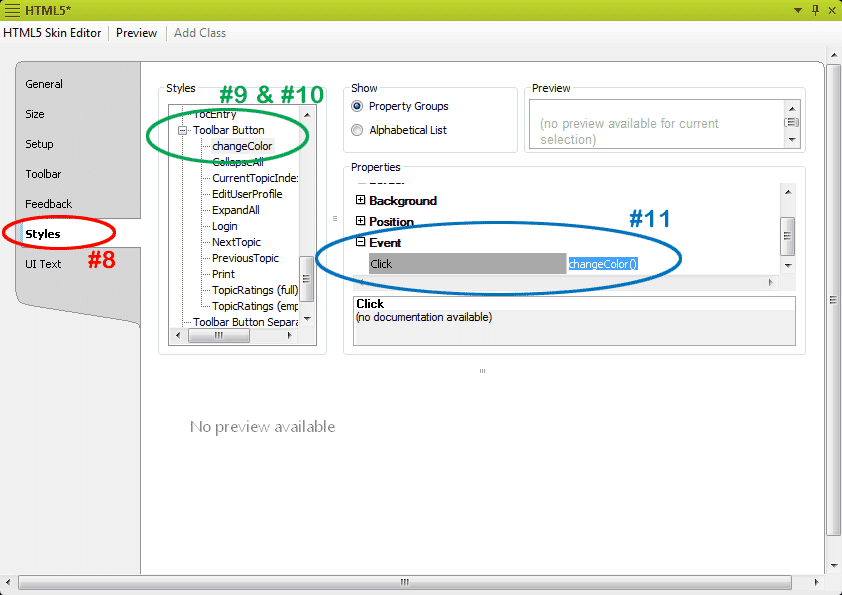Select the Print tree item
Viewport: 842px width, 595px height.
pos(223,274)
